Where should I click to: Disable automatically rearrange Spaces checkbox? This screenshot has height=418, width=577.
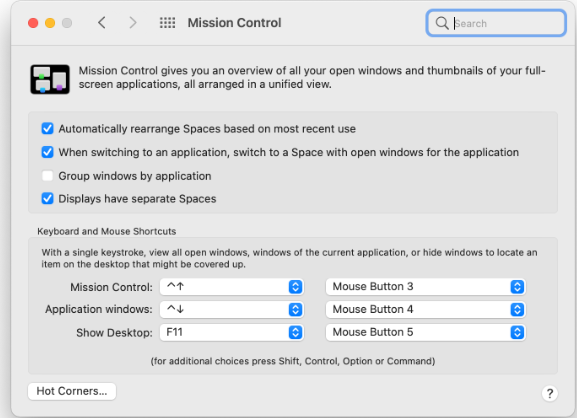click(47, 129)
